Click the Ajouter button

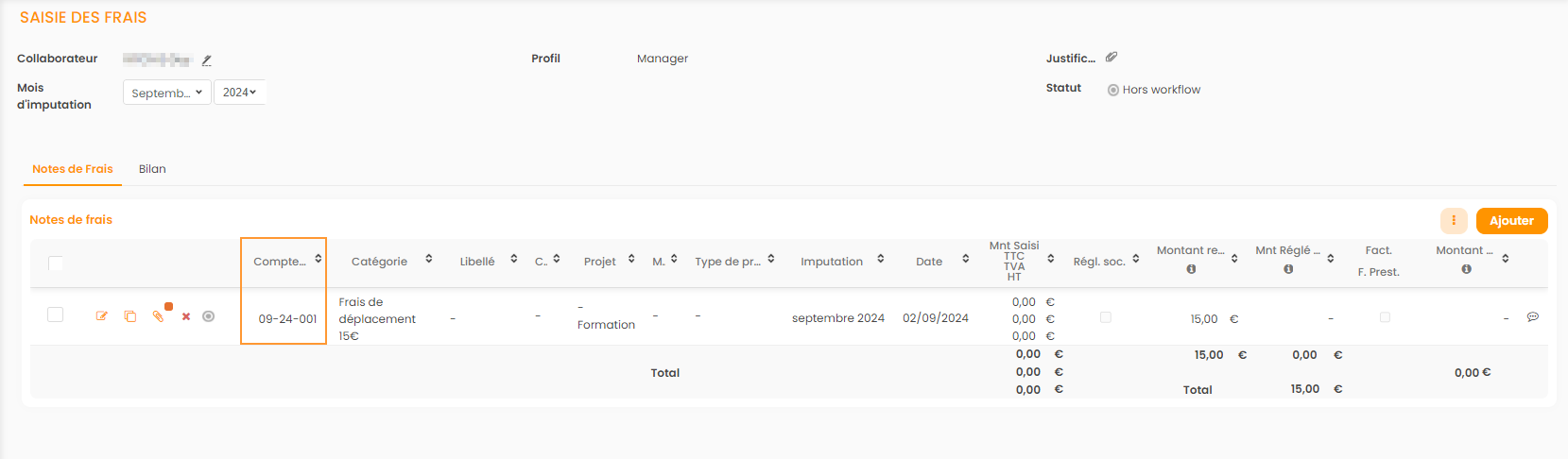[x=1511, y=221]
